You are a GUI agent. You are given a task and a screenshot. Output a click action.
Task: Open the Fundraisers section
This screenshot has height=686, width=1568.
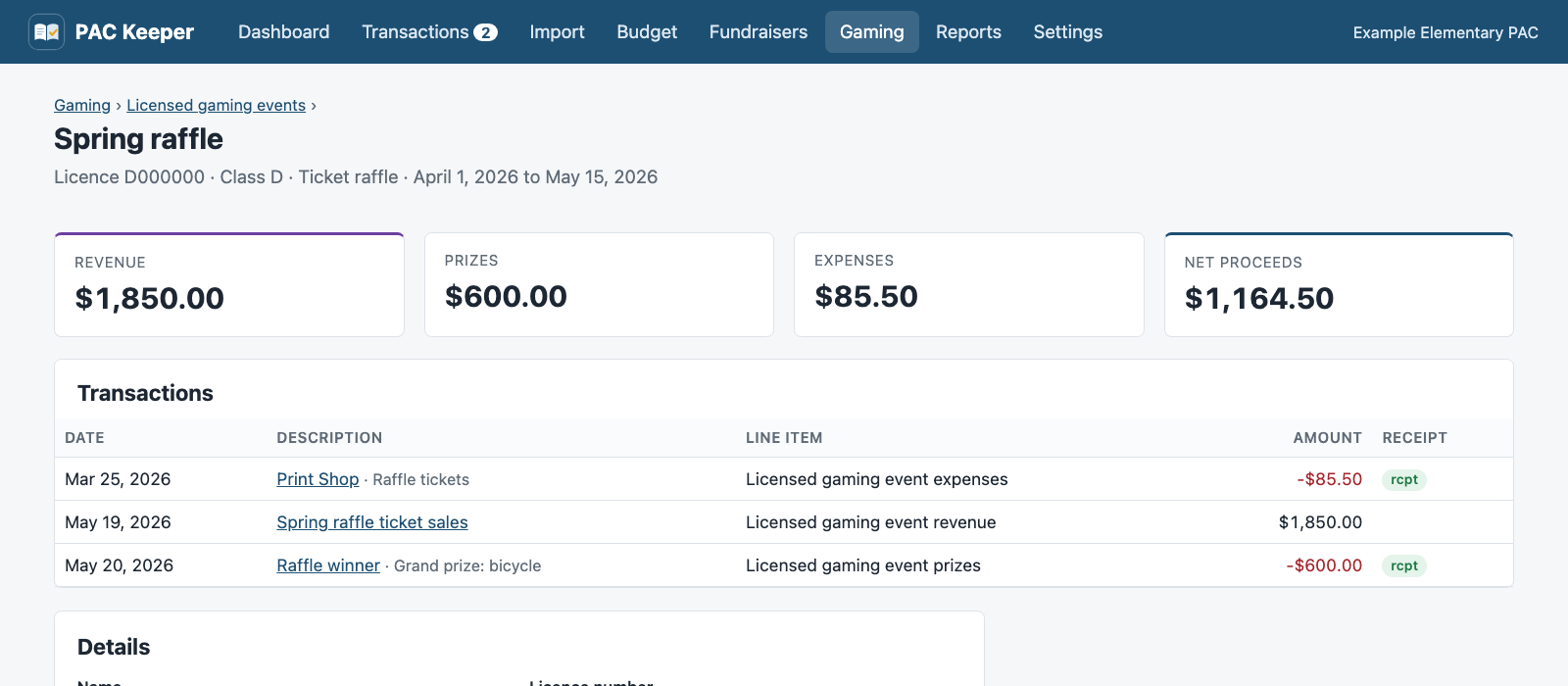(x=759, y=32)
